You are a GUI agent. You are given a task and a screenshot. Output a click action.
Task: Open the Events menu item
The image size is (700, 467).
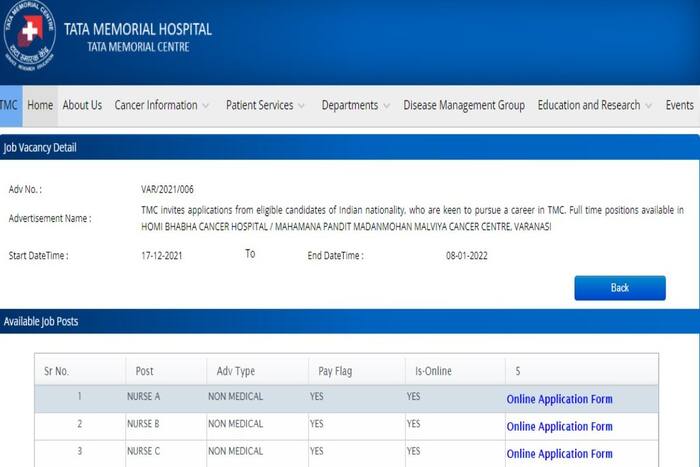(680, 105)
